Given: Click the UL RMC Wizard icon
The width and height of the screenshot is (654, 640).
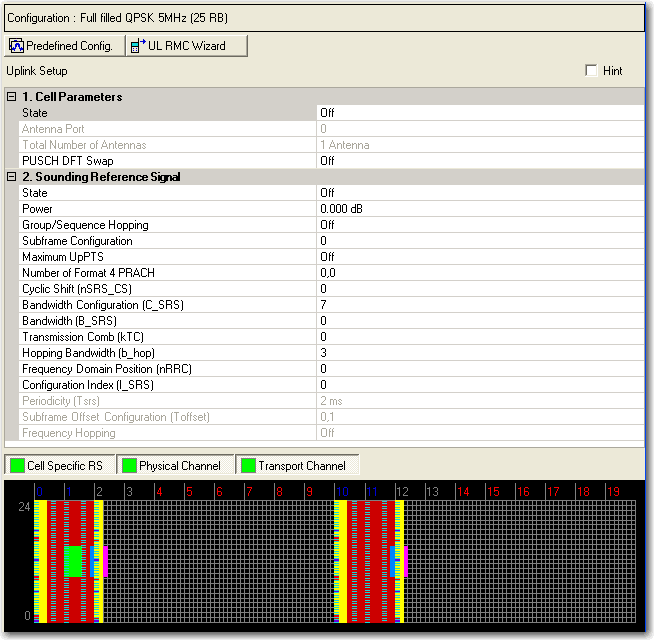Looking at the screenshot, I should [x=138, y=46].
